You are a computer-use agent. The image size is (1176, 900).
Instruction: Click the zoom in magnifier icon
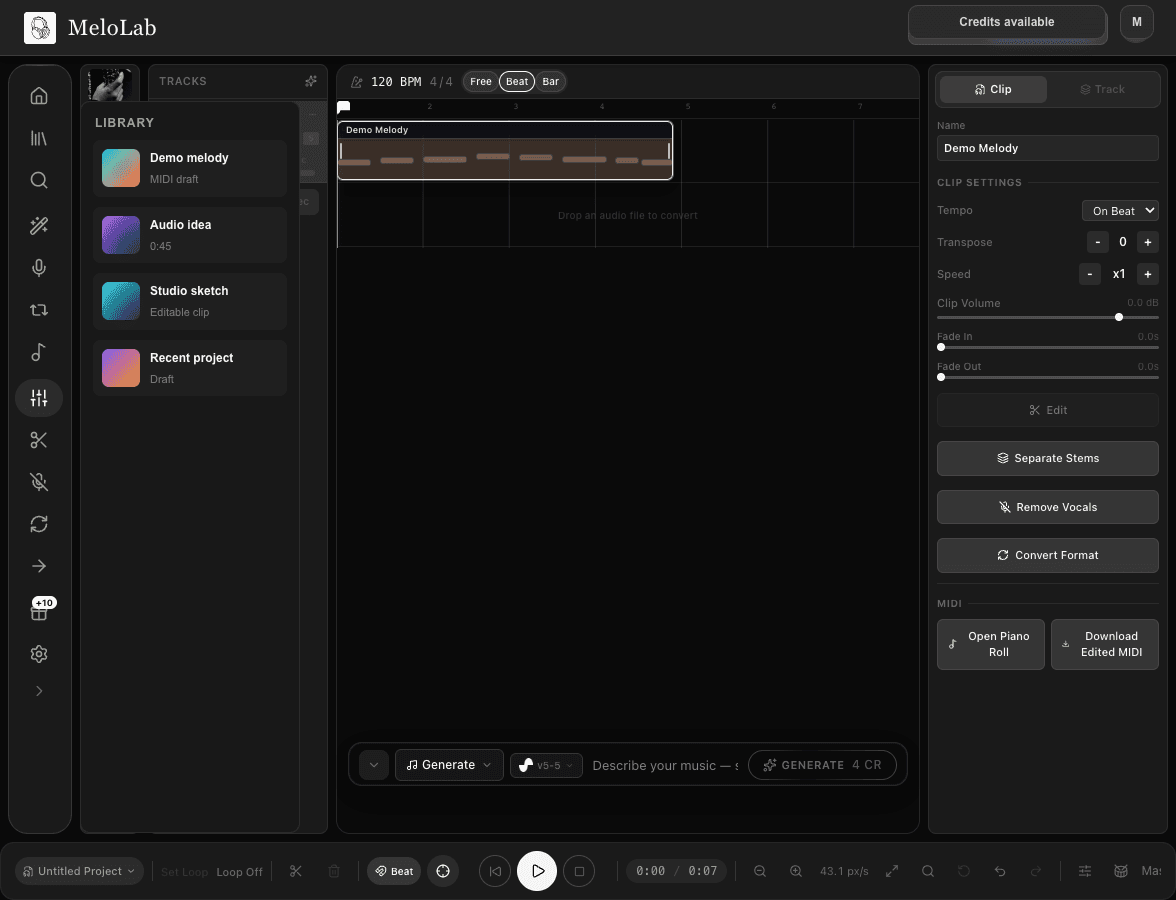point(796,871)
